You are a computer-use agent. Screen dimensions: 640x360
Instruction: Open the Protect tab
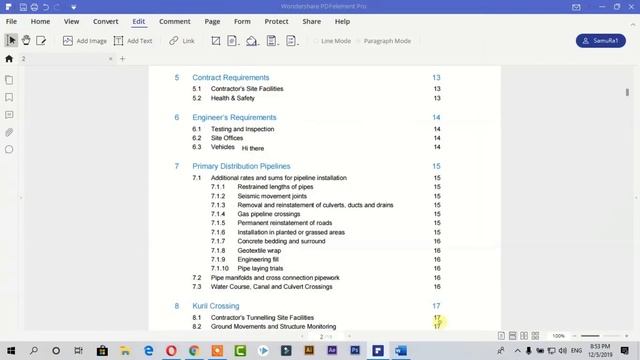pos(276,22)
